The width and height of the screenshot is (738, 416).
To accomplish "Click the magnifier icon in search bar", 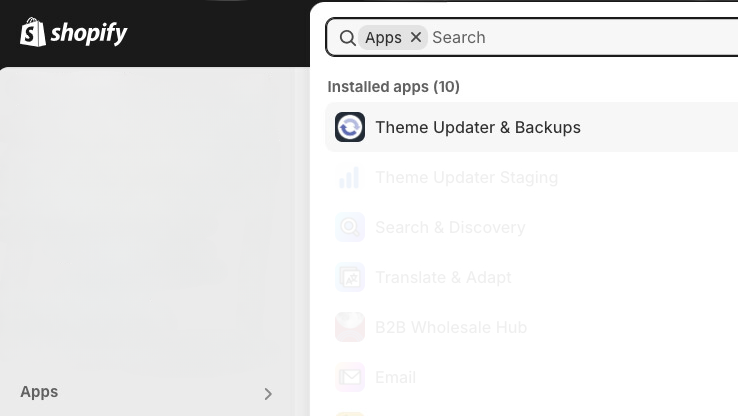I will (347, 38).
